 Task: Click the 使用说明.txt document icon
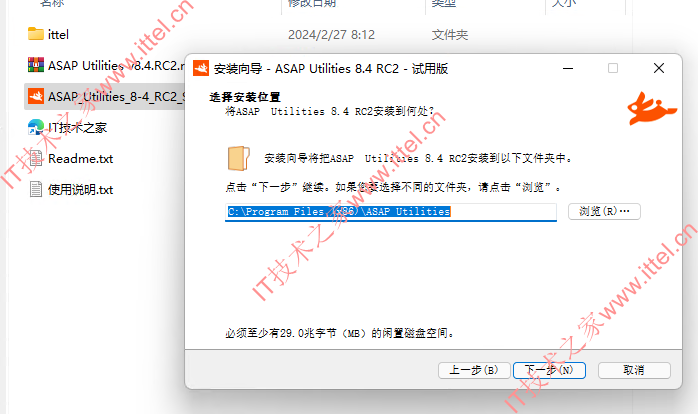[x=36, y=189]
